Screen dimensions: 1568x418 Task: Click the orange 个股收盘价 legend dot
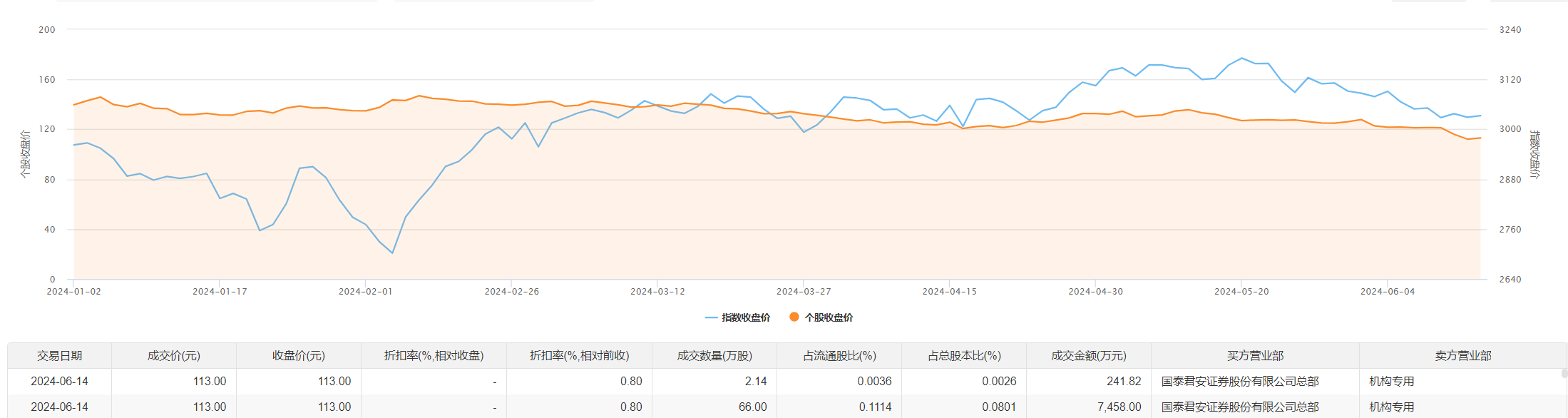[x=794, y=317]
